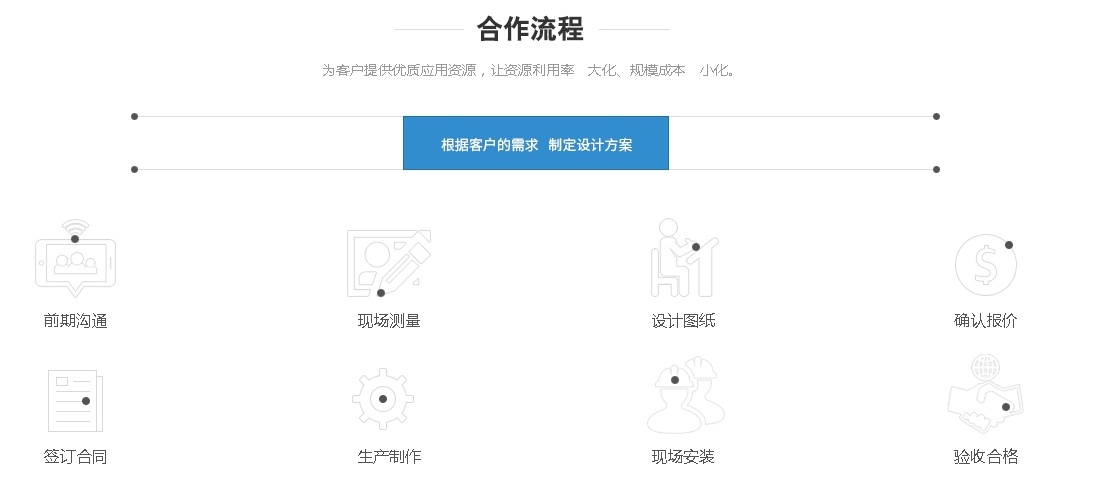The image size is (1100, 483).
Task: Click the 设计图纸 seated designer icon
Action: (685, 258)
